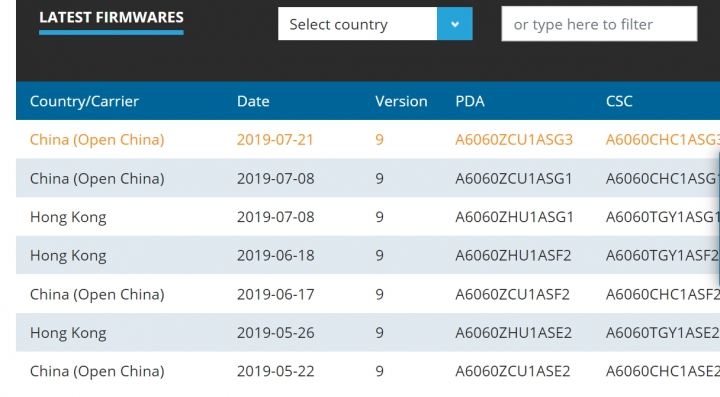720x397 pixels.
Task: Open CSC entry A6060TGY1ASG1
Action: tap(663, 217)
